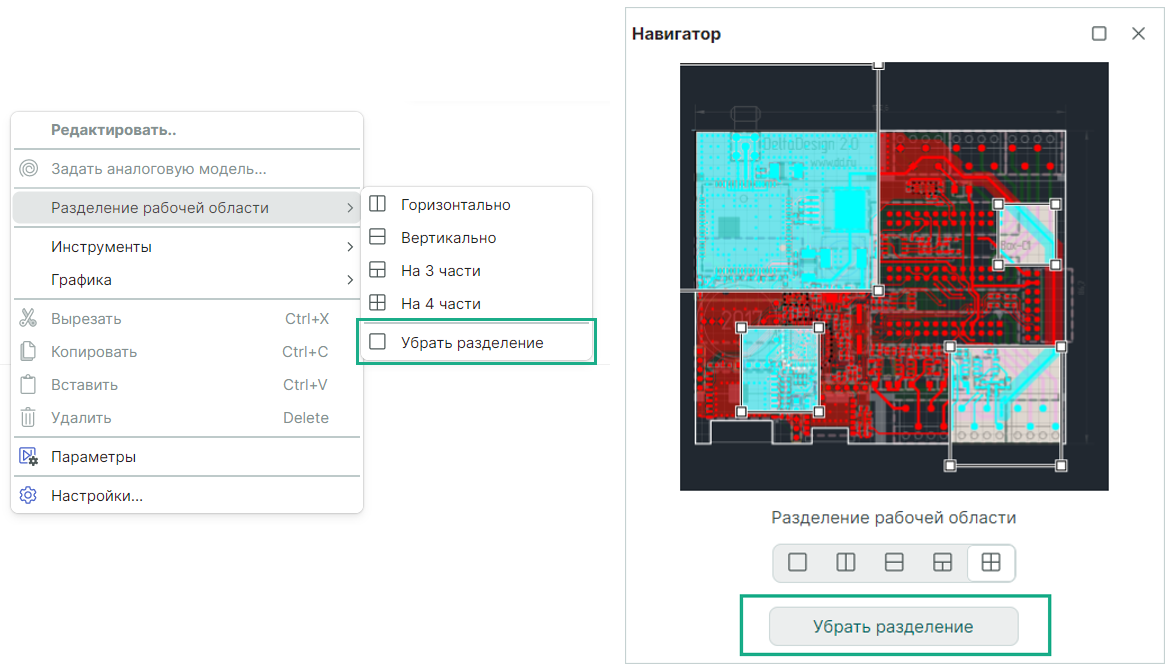Choose На 3 части menu entry

click(440, 271)
